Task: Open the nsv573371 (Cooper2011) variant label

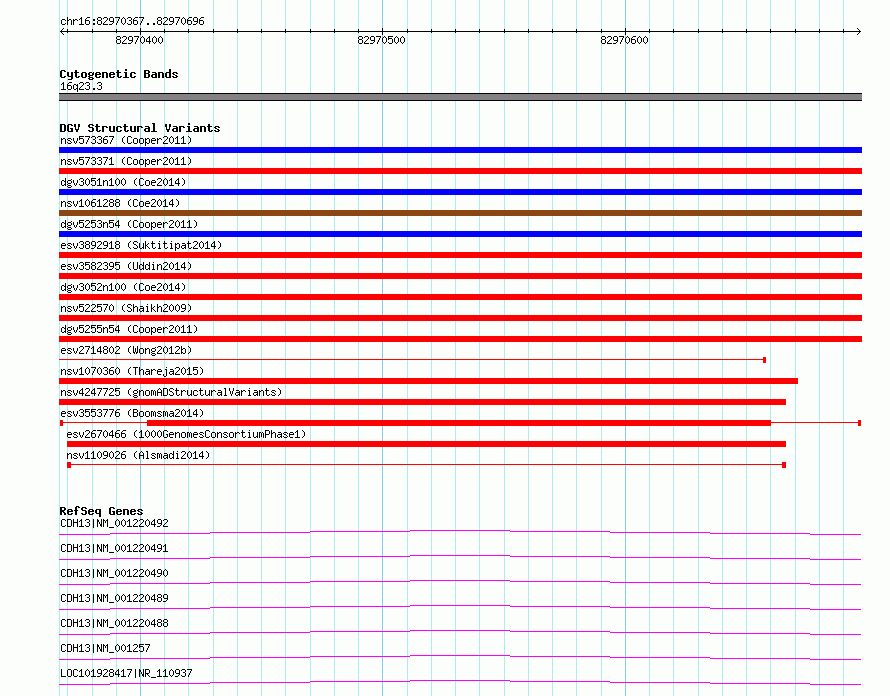Action: [x=126, y=161]
